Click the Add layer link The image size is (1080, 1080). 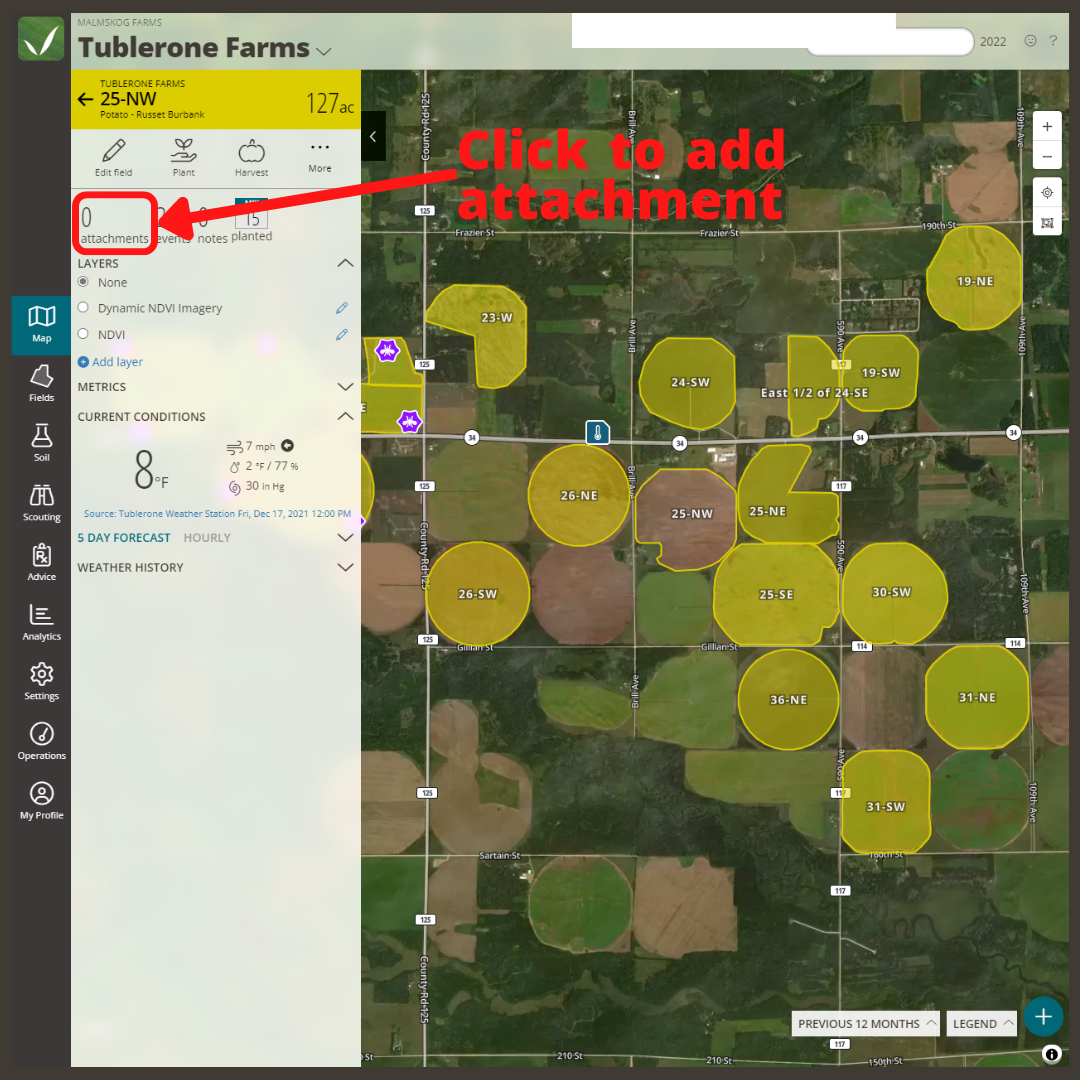[110, 361]
